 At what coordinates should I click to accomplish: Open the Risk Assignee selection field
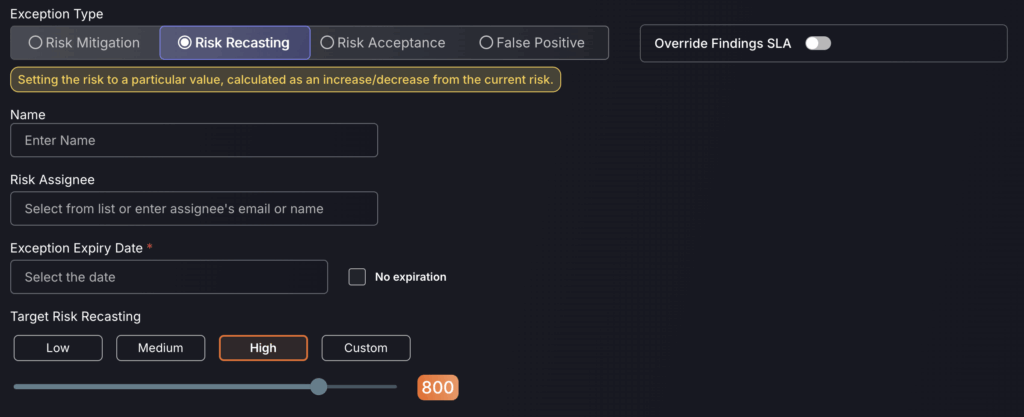(193, 209)
